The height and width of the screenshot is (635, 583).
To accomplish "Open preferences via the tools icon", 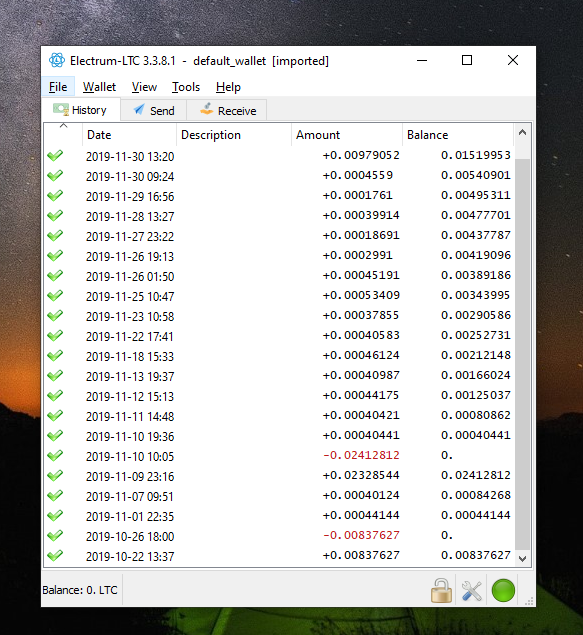I will (x=472, y=591).
